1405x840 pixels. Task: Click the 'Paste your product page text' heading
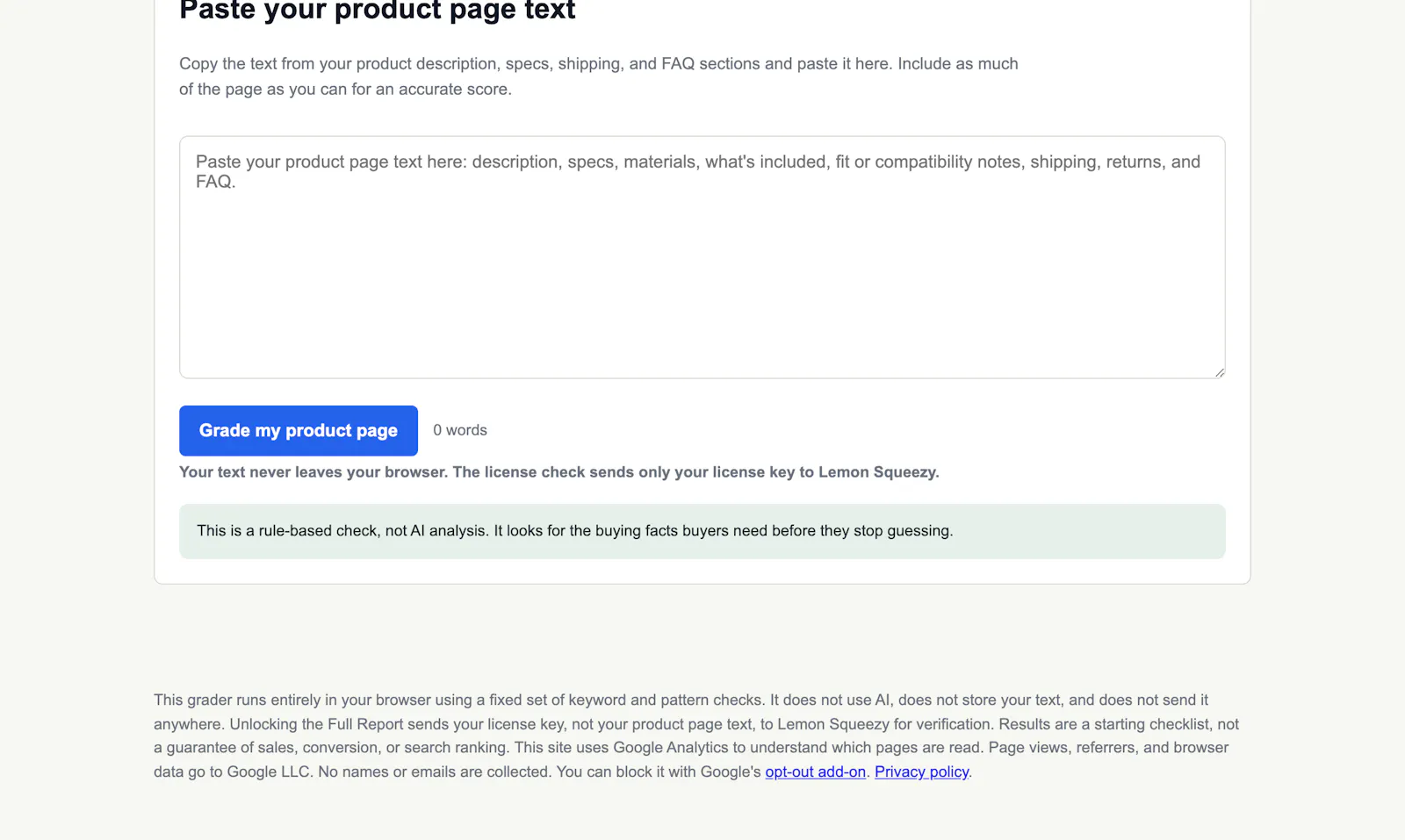point(378,11)
